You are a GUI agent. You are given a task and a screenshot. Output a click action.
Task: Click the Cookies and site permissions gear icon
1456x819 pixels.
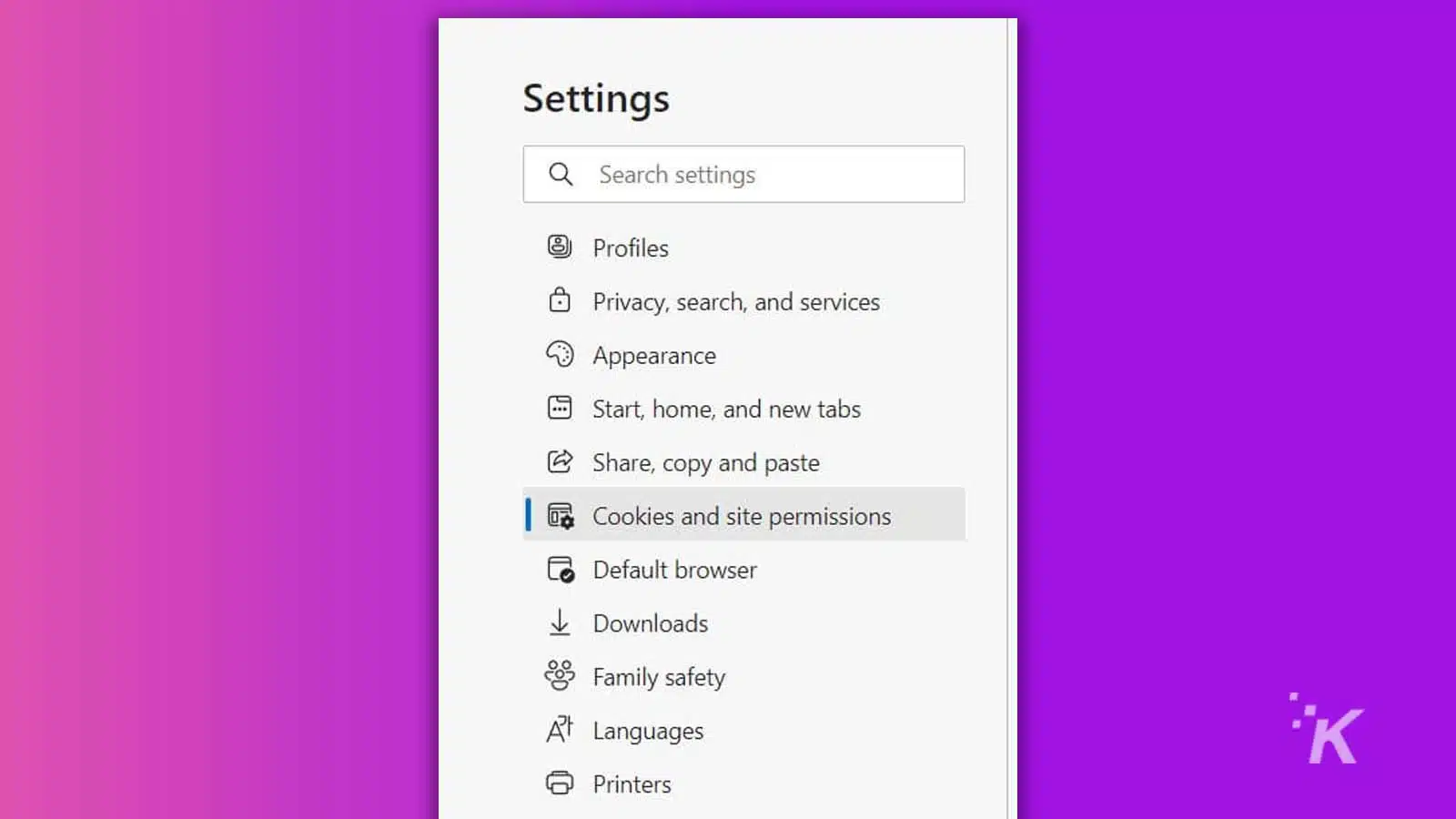560,515
